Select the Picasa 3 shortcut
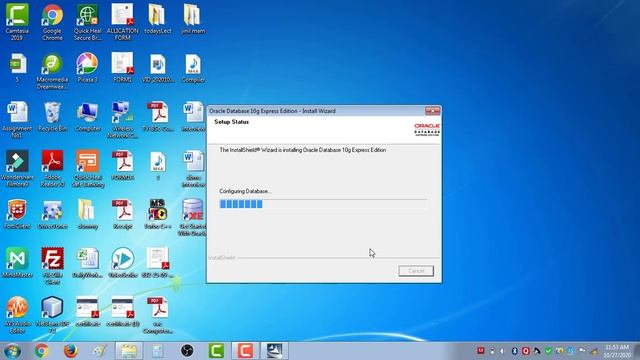 [87, 68]
